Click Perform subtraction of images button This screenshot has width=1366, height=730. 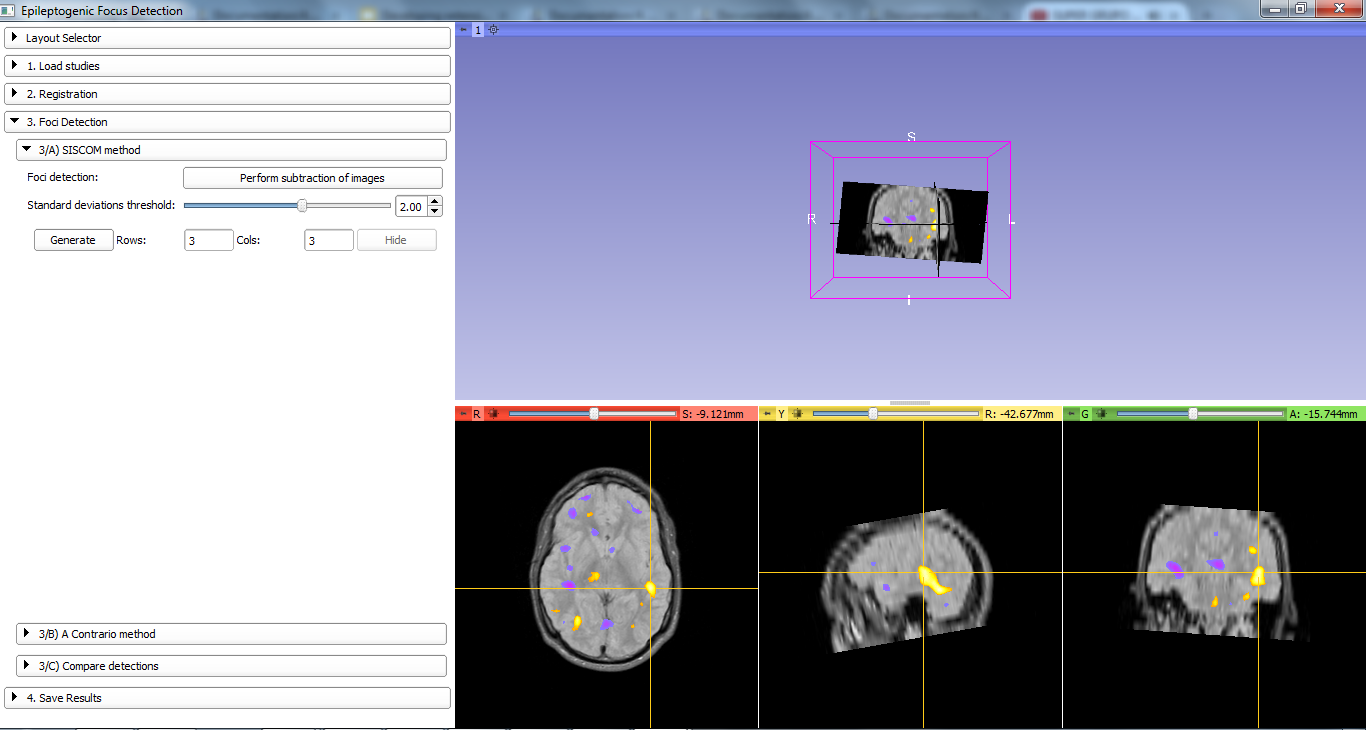[312, 178]
